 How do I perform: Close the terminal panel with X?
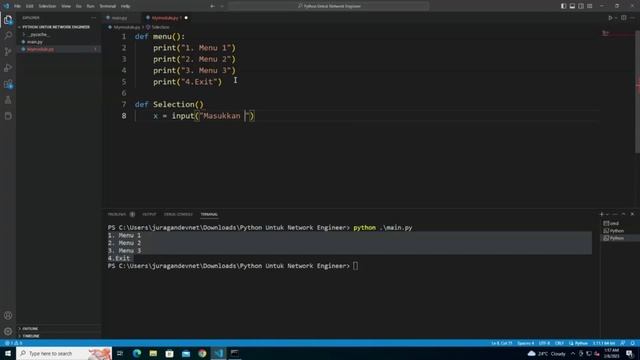coord(632,214)
